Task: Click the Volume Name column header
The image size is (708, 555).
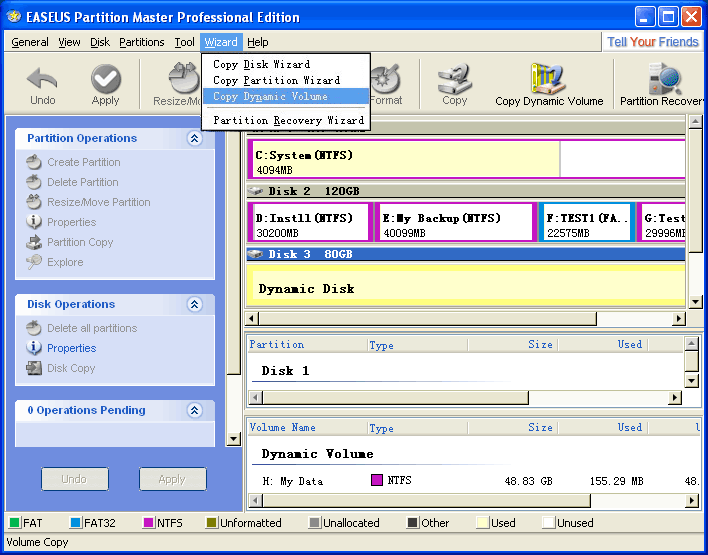Action: tap(308, 428)
